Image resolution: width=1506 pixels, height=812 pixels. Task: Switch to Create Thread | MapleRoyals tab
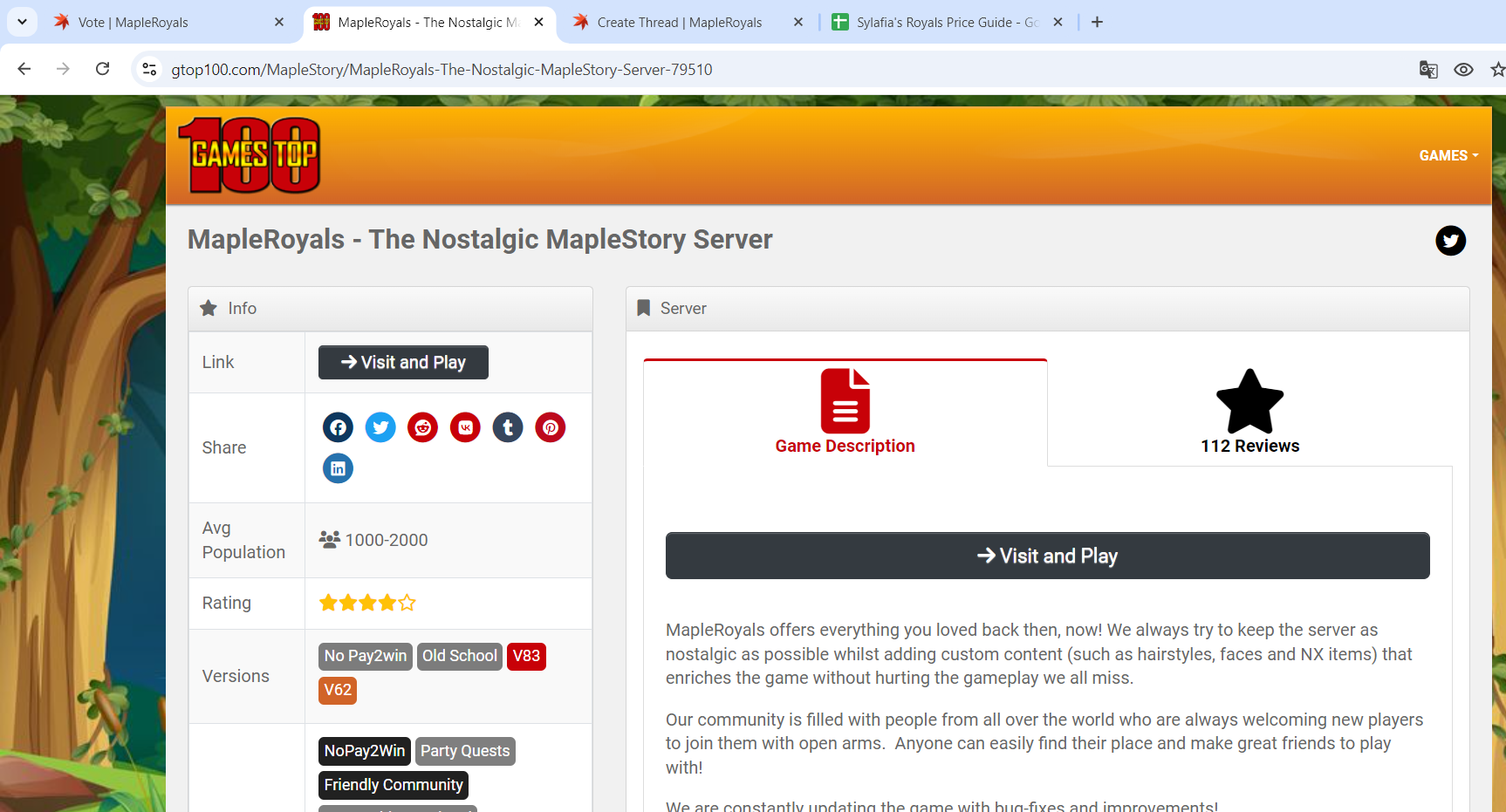click(x=687, y=22)
